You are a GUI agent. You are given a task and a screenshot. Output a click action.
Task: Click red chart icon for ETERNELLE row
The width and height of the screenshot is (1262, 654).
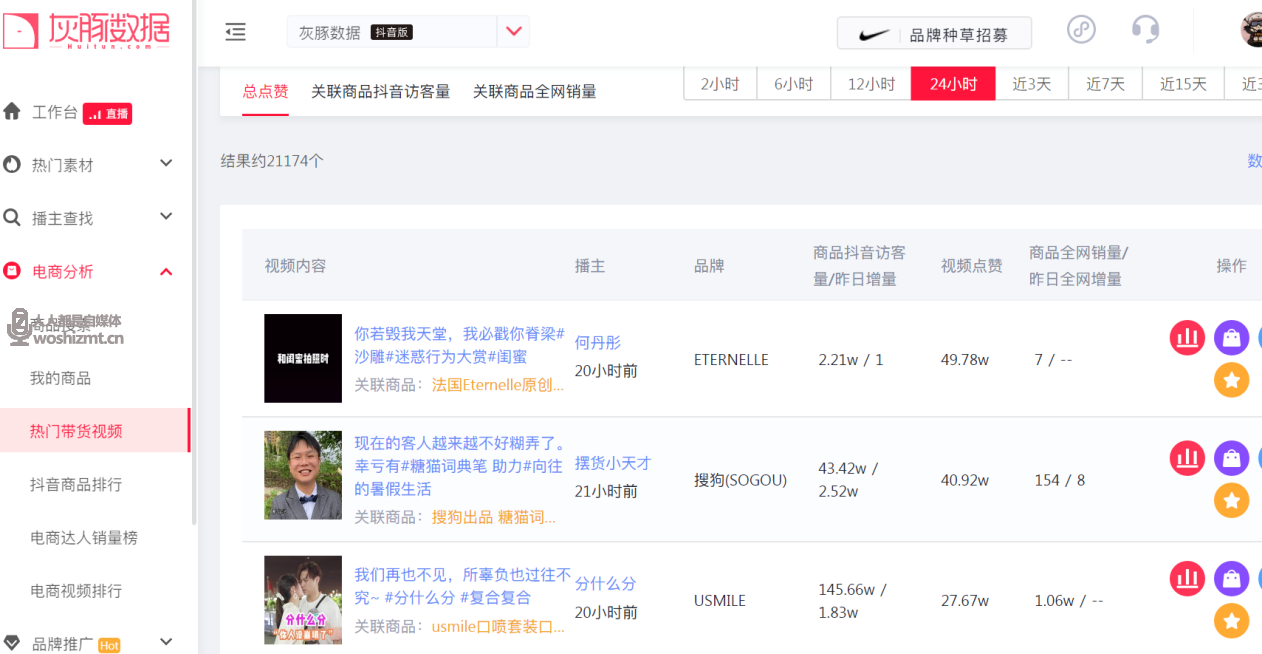(1188, 338)
